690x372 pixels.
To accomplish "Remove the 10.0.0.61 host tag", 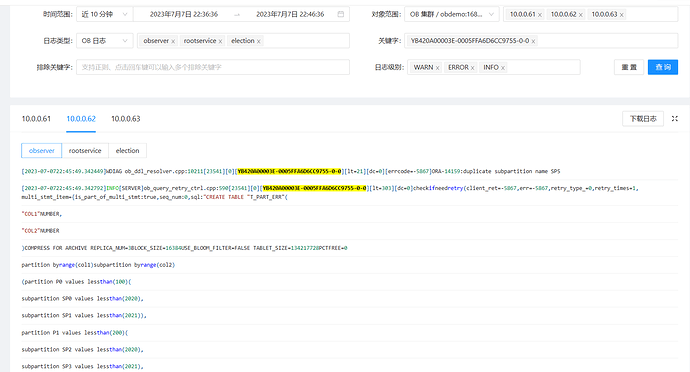I will 540,15.
